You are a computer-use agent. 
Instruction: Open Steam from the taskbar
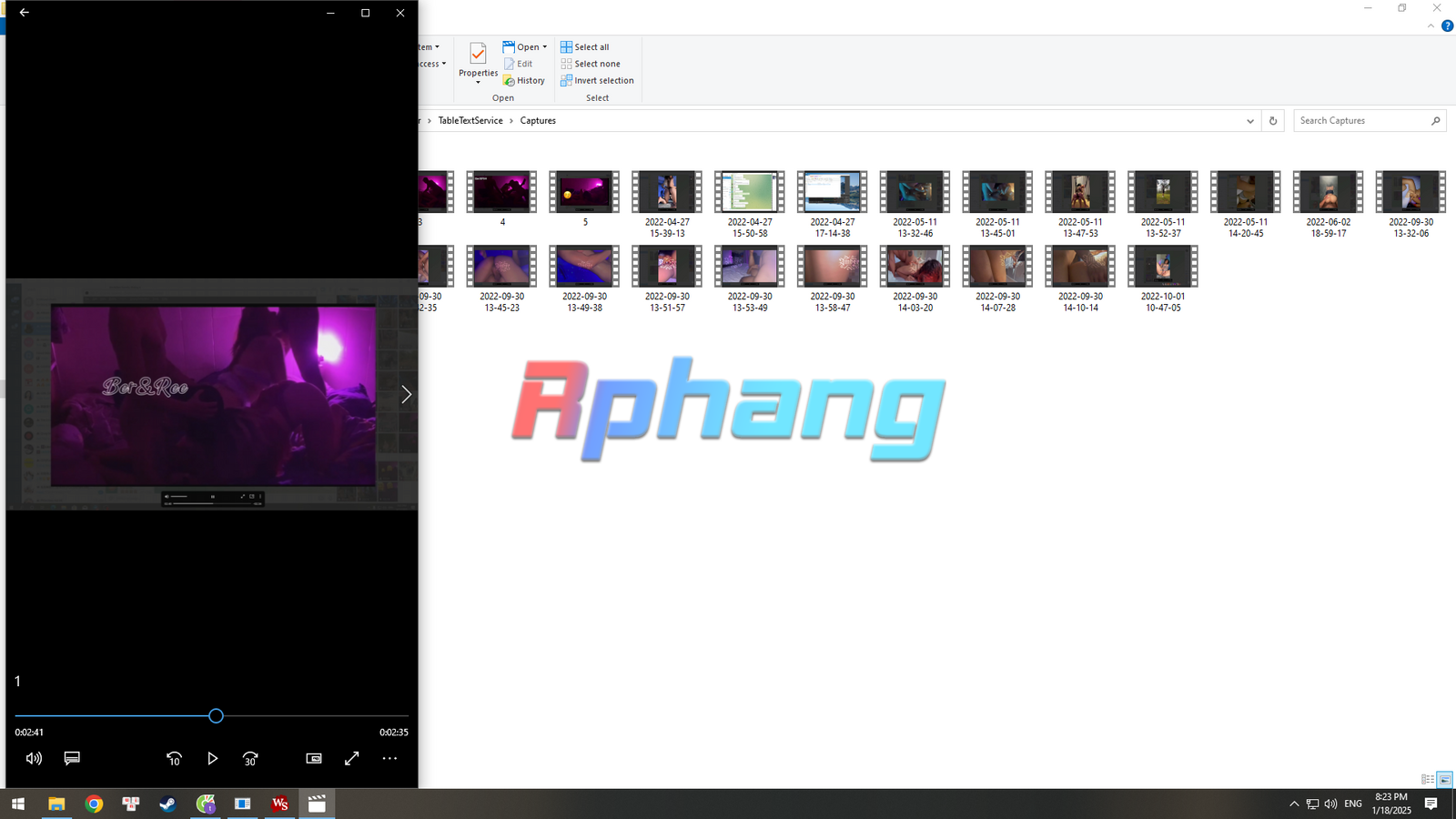168,804
